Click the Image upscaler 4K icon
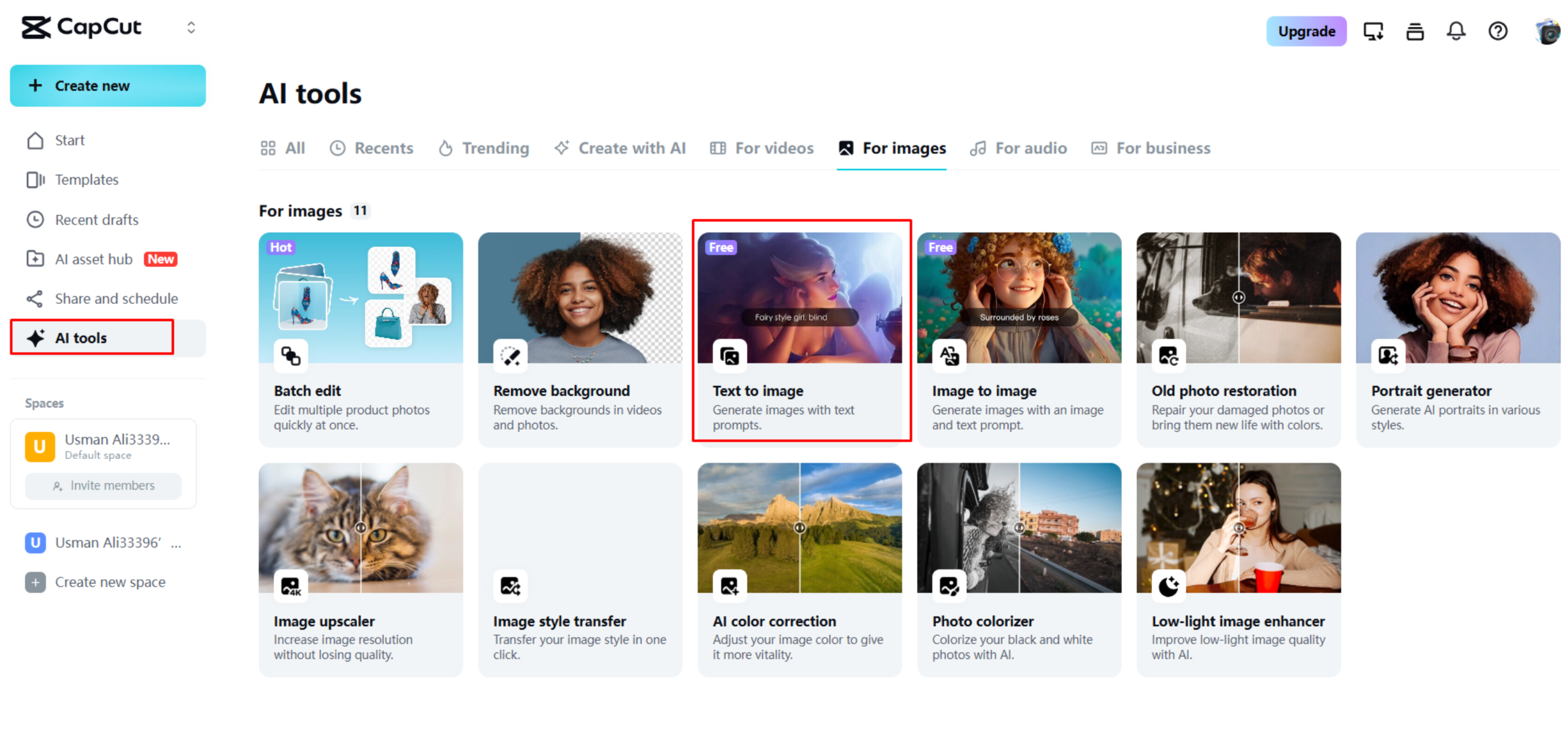This screenshot has height=734, width=1568. (290, 586)
